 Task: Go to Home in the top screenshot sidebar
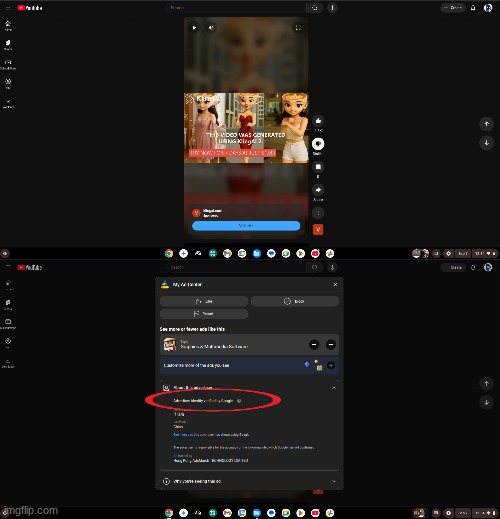pyautogui.click(x=8, y=25)
